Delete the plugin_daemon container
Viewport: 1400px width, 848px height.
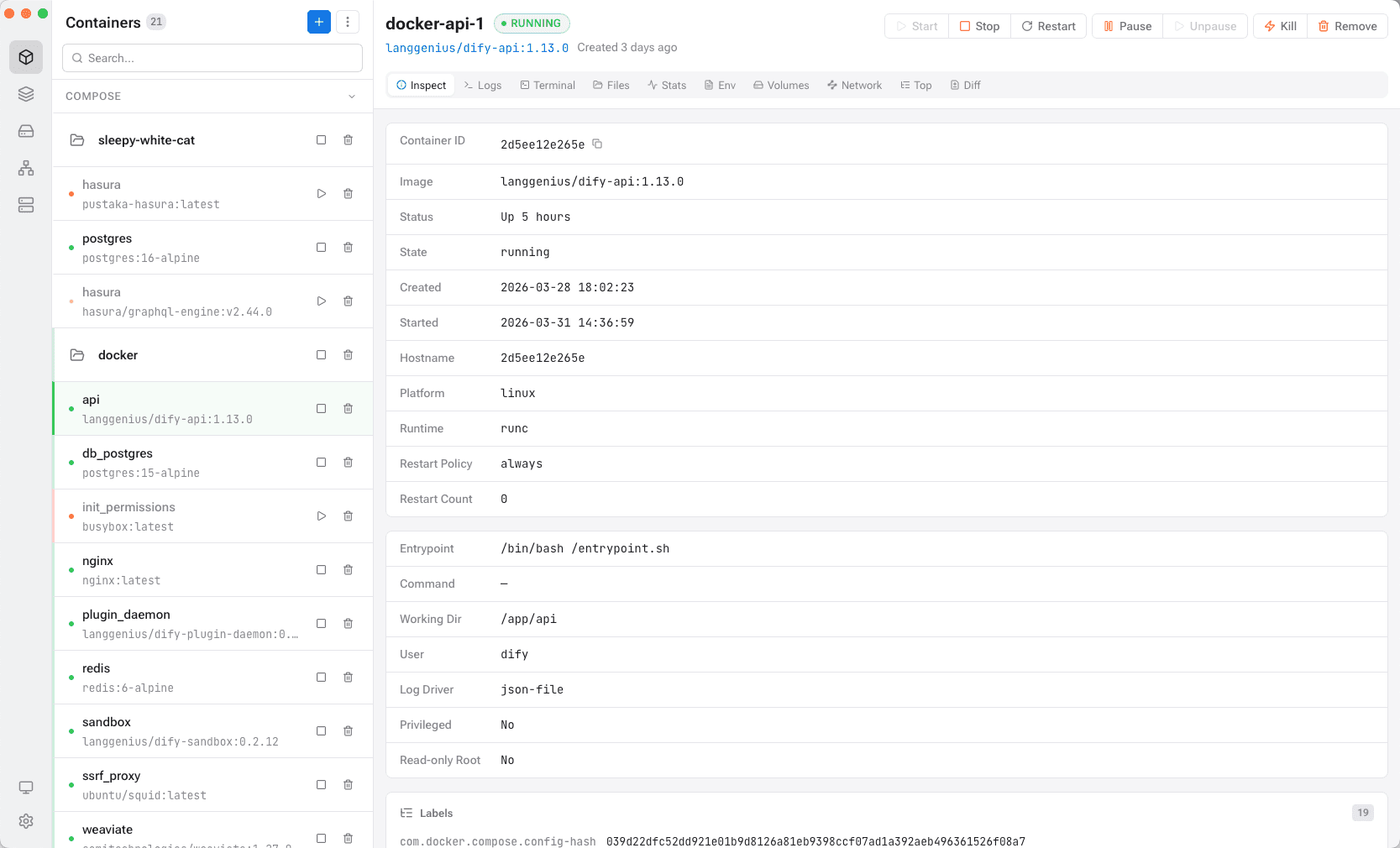tap(348, 624)
